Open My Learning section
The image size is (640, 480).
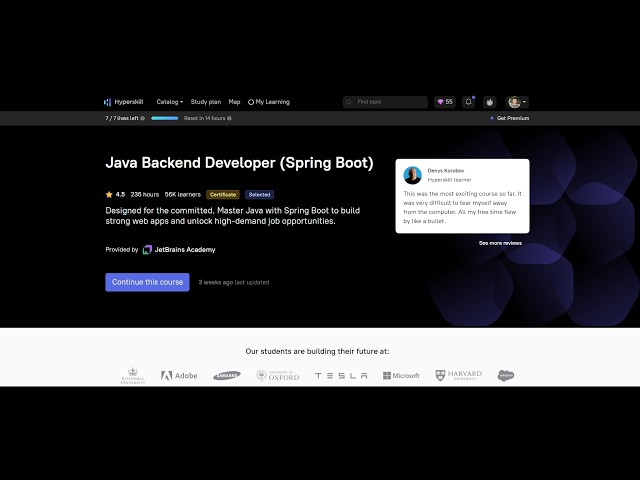point(269,102)
